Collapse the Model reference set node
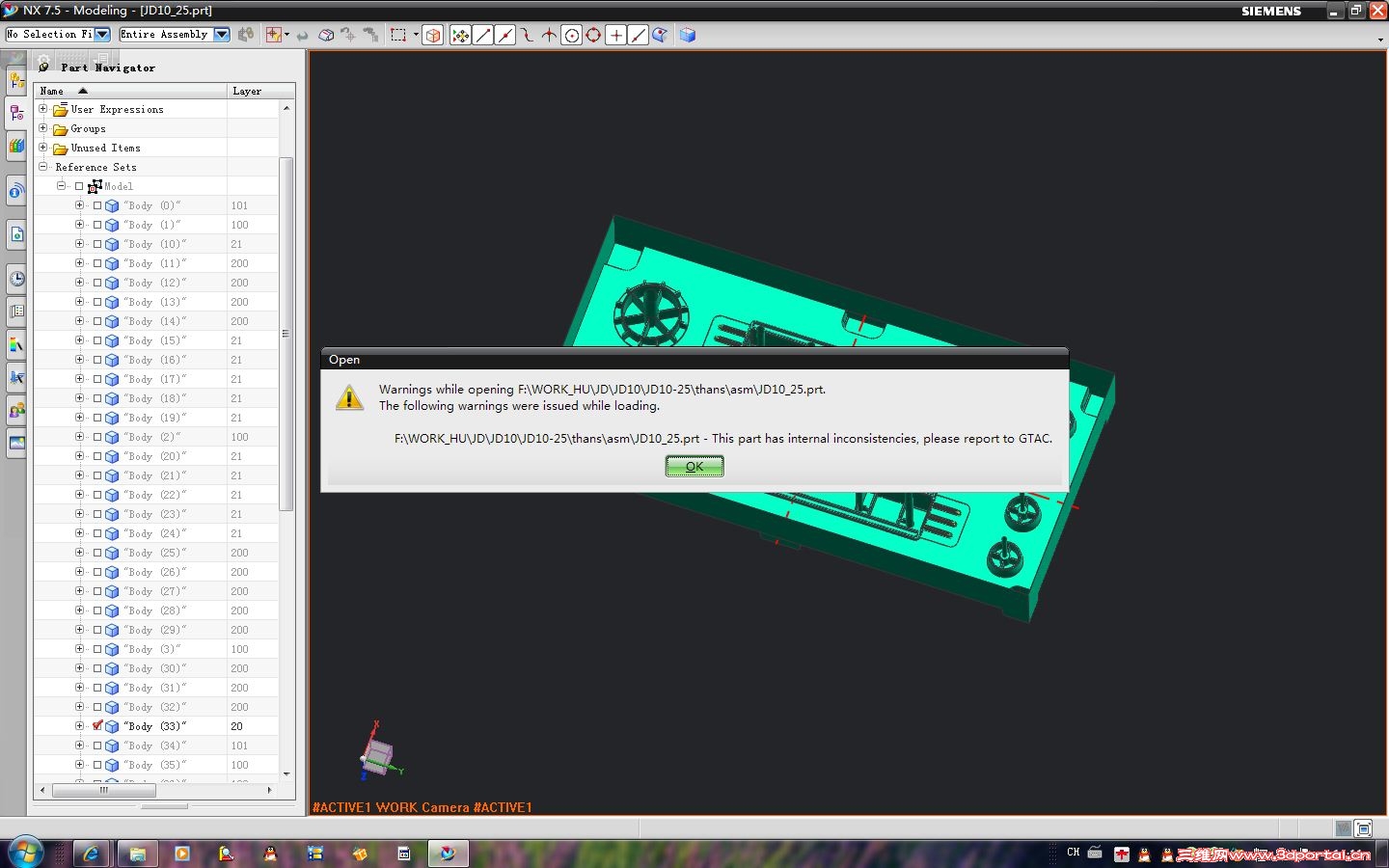This screenshot has width=1389, height=868. click(61, 186)
